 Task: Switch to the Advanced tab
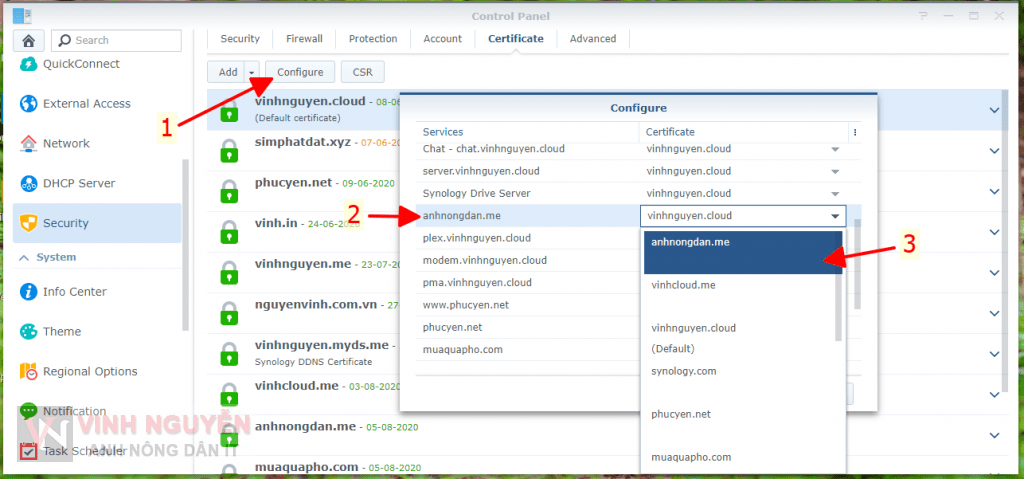(x=593, y=39)
